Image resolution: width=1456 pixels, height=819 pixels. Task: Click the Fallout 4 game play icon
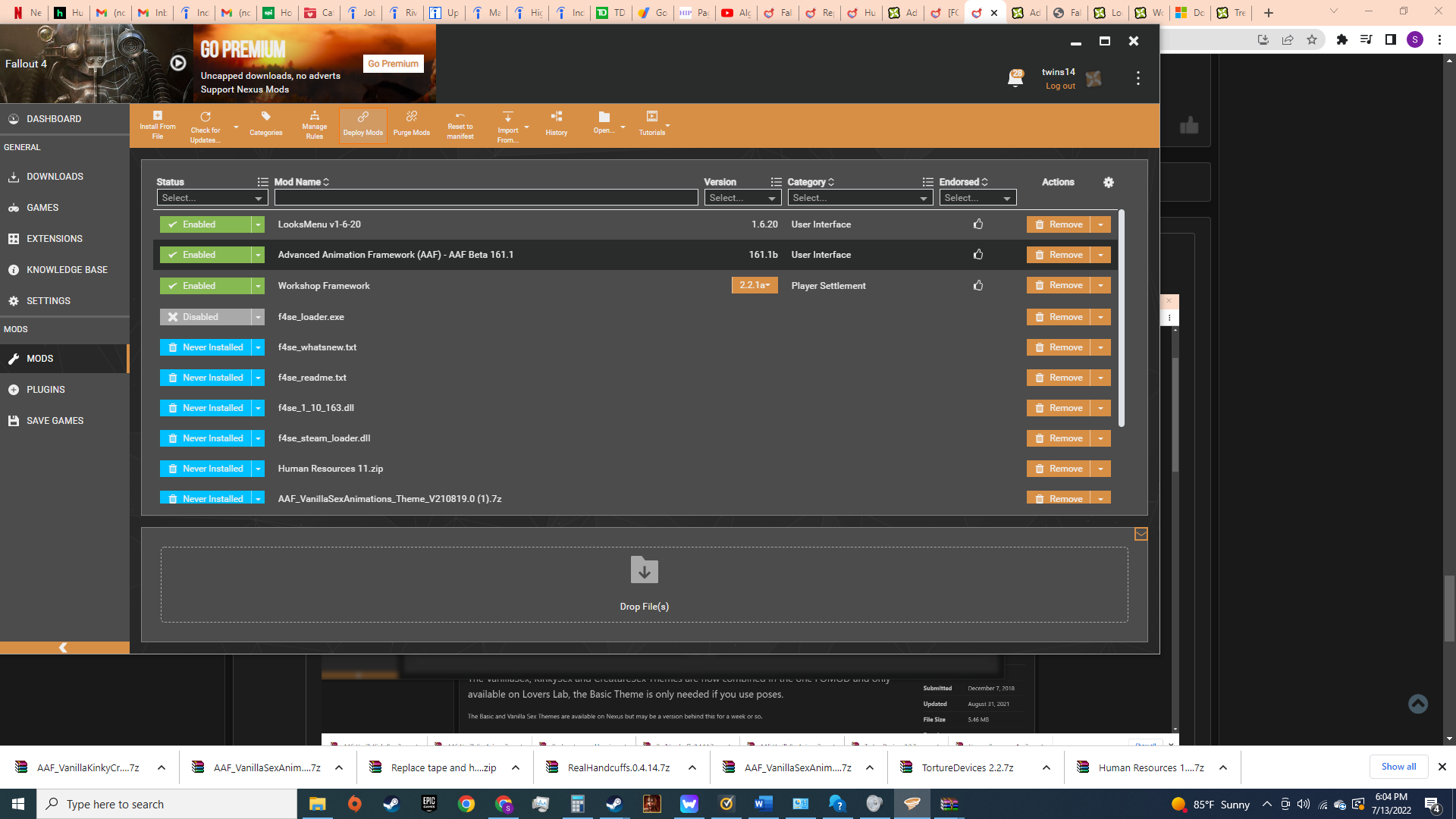[x=178, y=64]
